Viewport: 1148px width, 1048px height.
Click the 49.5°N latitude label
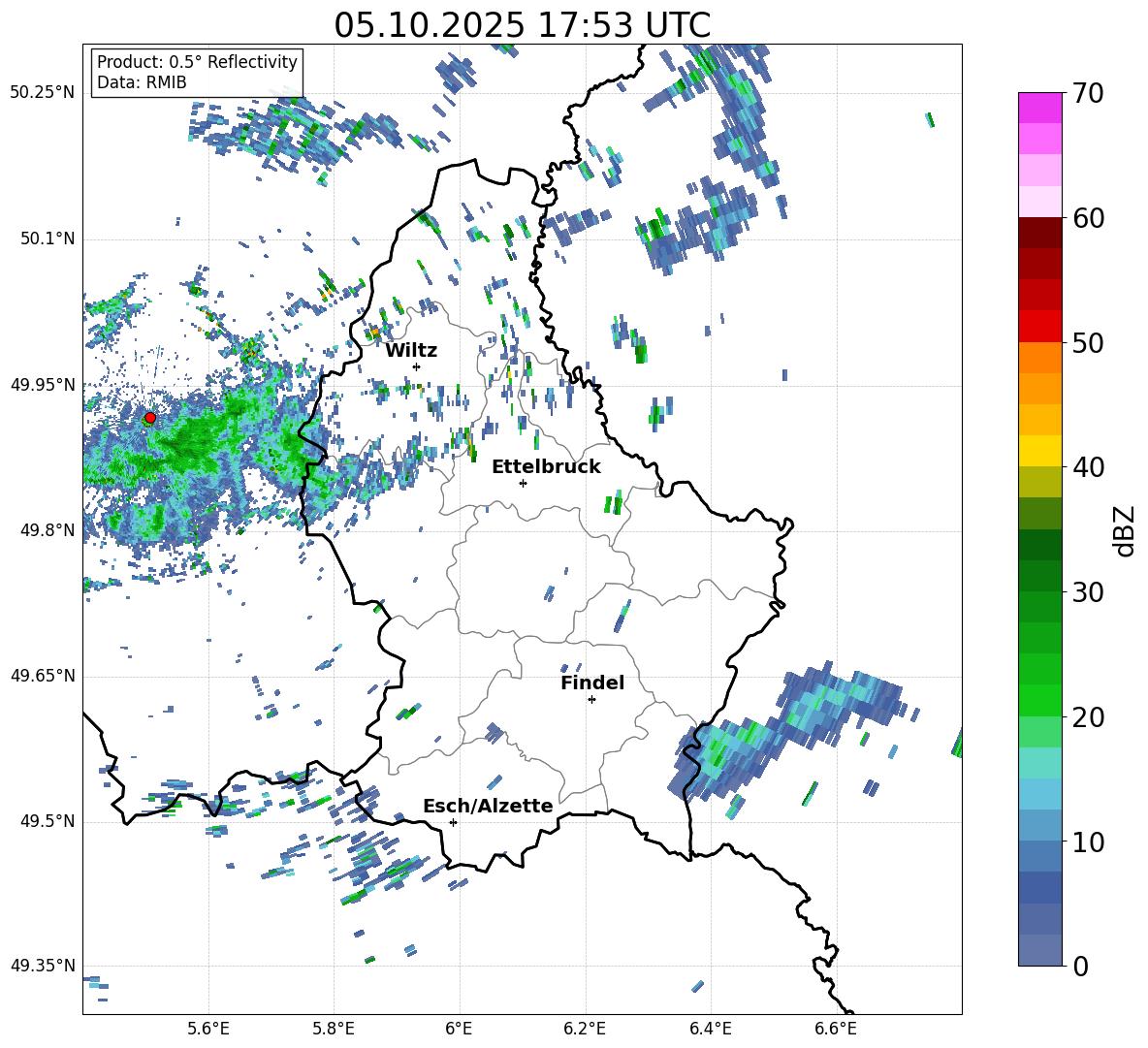tap(47, 821)
